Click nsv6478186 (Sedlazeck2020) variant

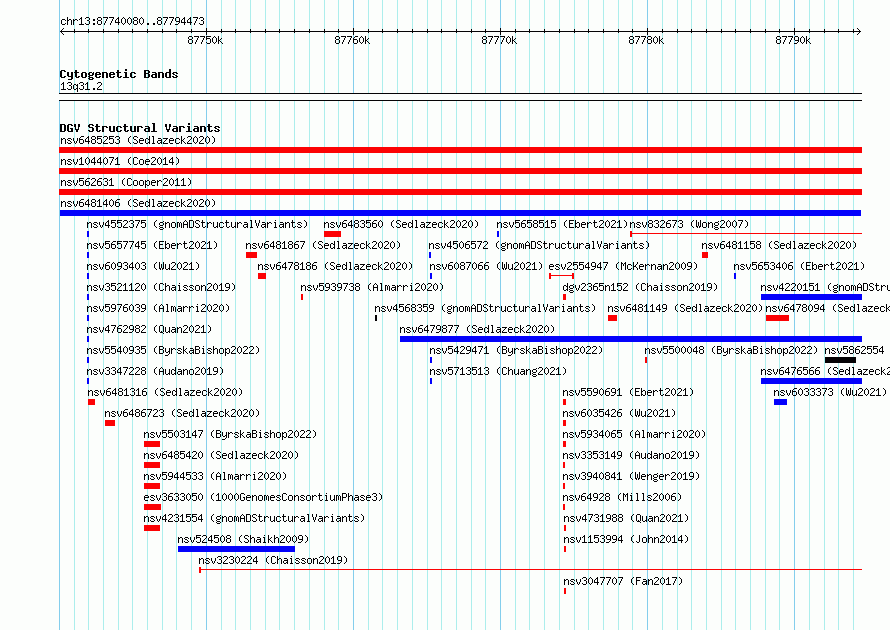pos(335,266)
